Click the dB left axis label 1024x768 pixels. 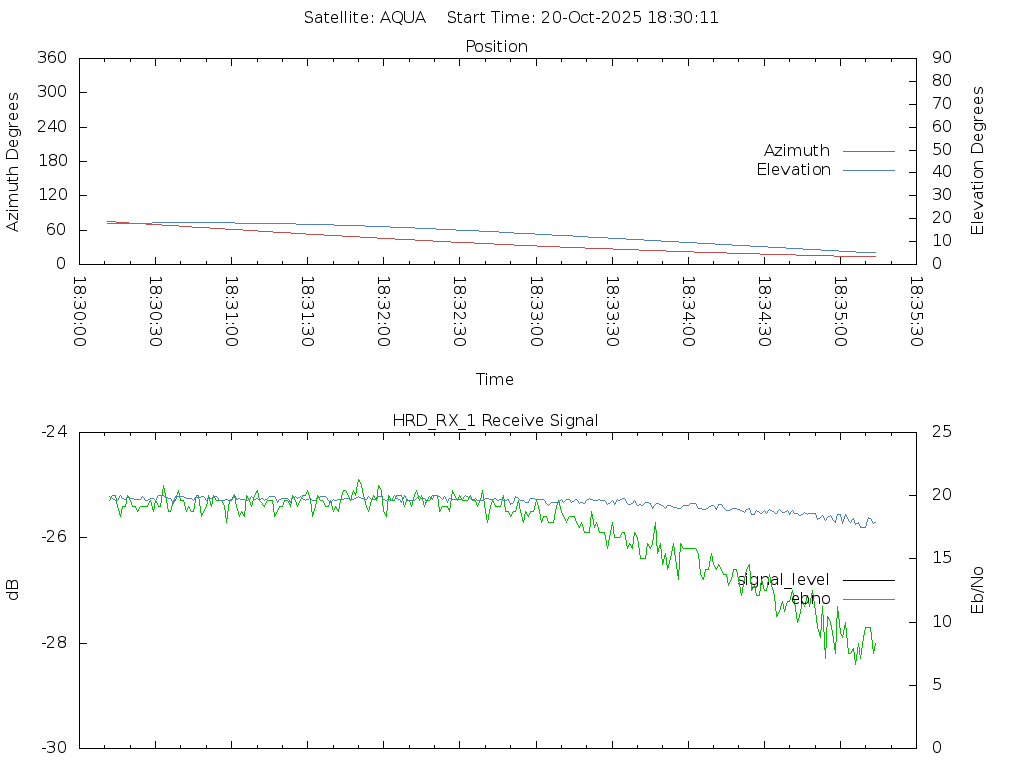pyautogui.click(x=13, y=590)
